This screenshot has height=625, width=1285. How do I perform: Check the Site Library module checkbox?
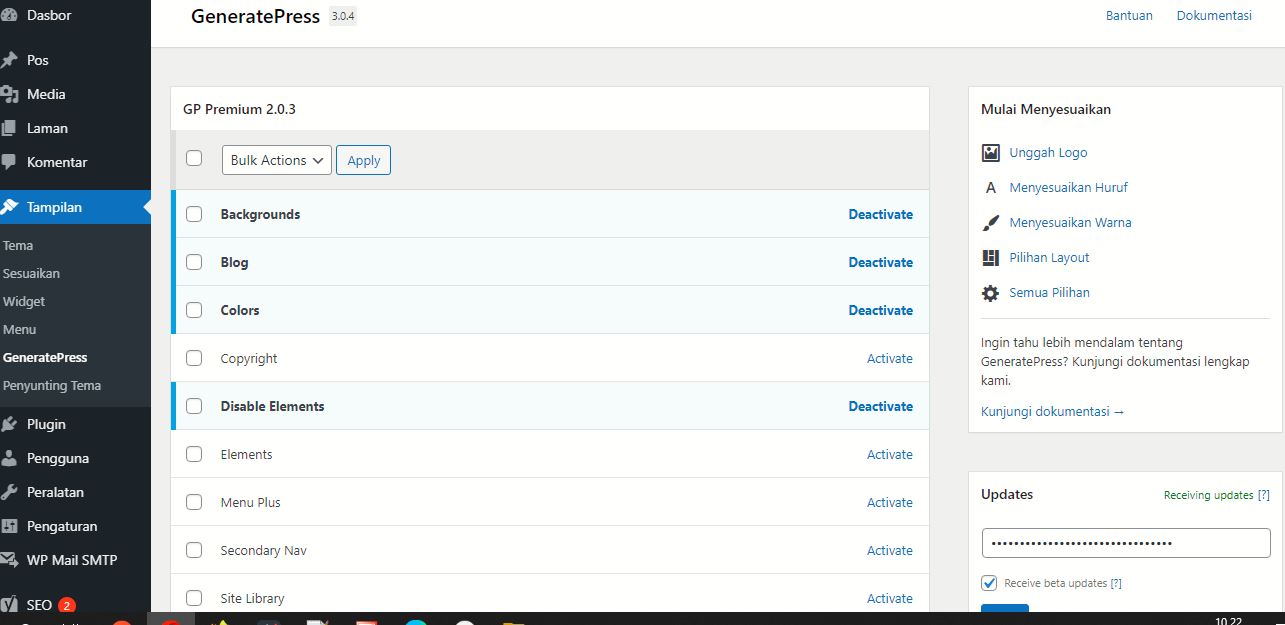(194, 598)
